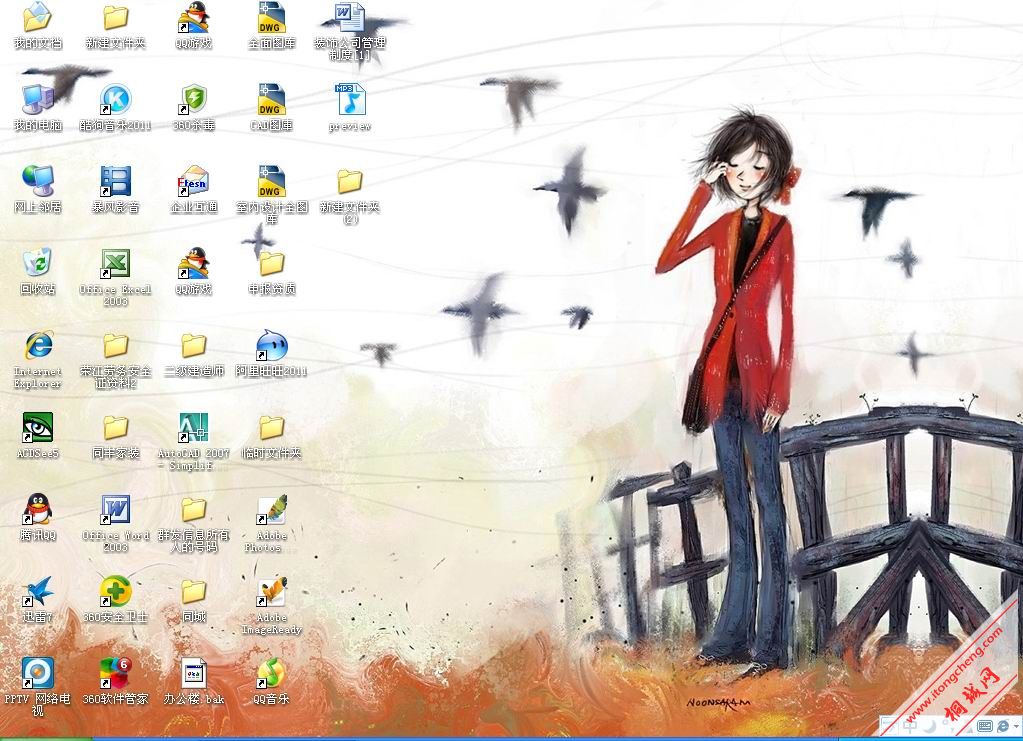The image size is (1023, 741).
Task: Select the Office Excel 2003 shortcut
Action: click(116, 264)
